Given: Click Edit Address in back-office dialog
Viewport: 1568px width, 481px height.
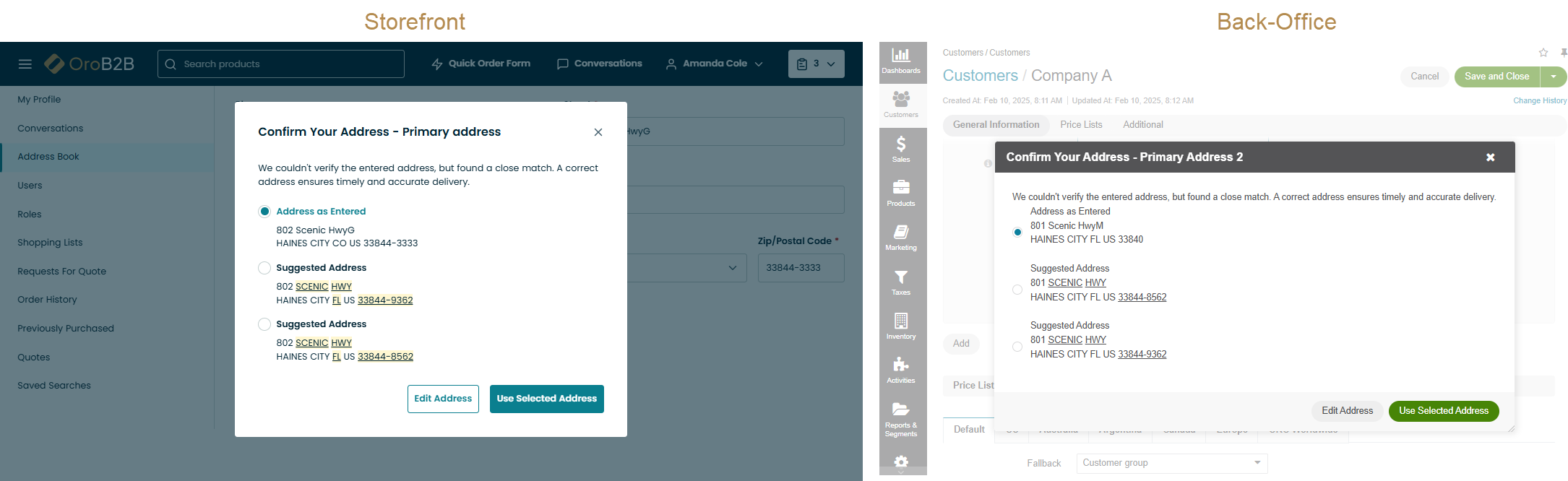Looking at the screenshot, I should 1347,411.
